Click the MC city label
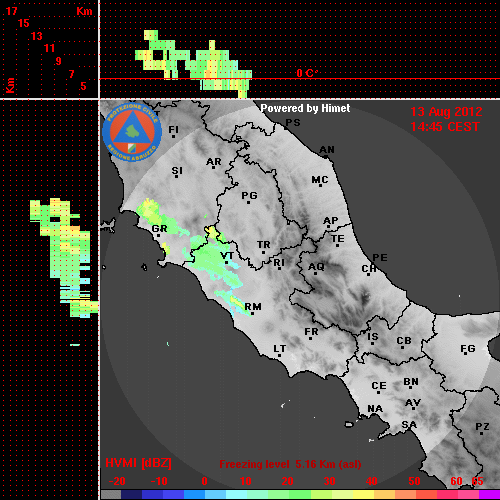 320,180
